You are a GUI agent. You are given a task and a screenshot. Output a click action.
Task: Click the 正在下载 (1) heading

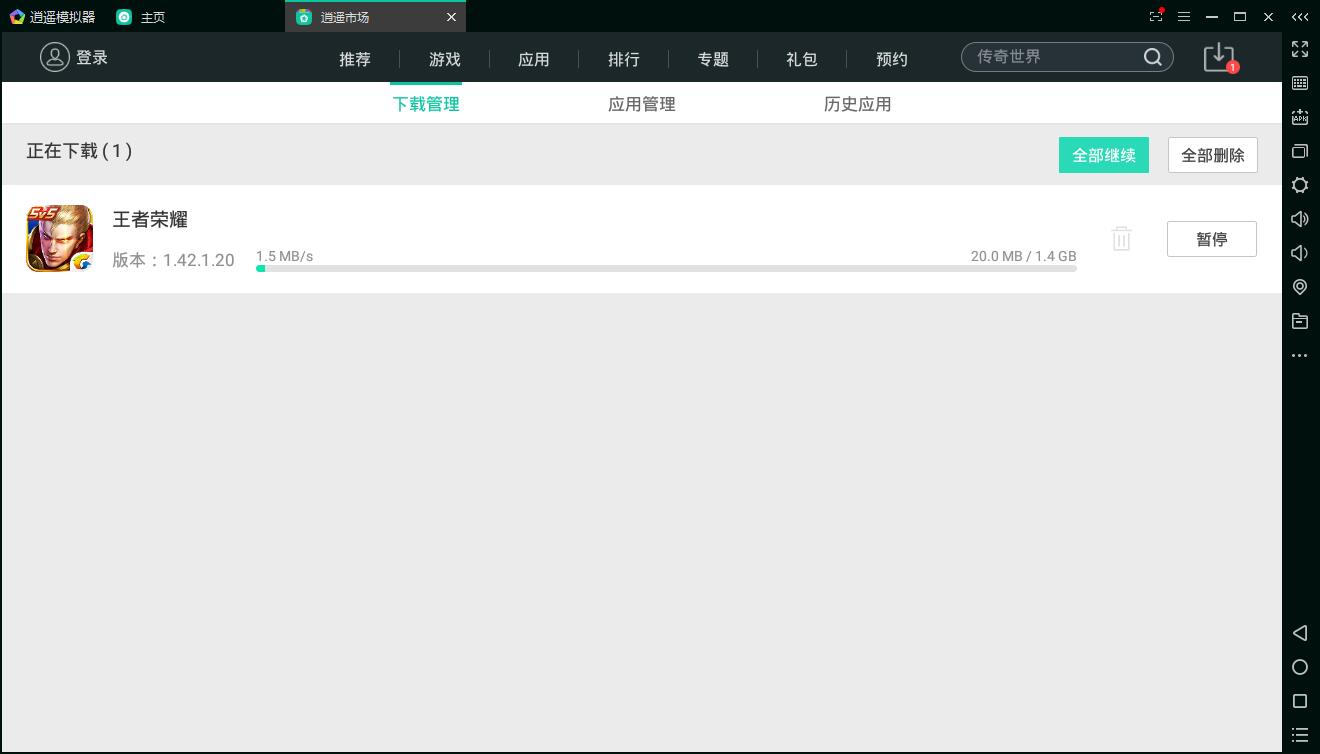[x=79, y=151]
